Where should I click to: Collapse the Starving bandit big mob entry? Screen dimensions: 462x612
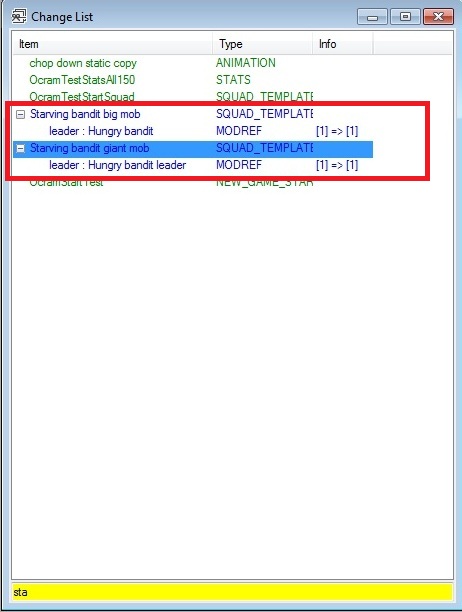tap(20, 114)
